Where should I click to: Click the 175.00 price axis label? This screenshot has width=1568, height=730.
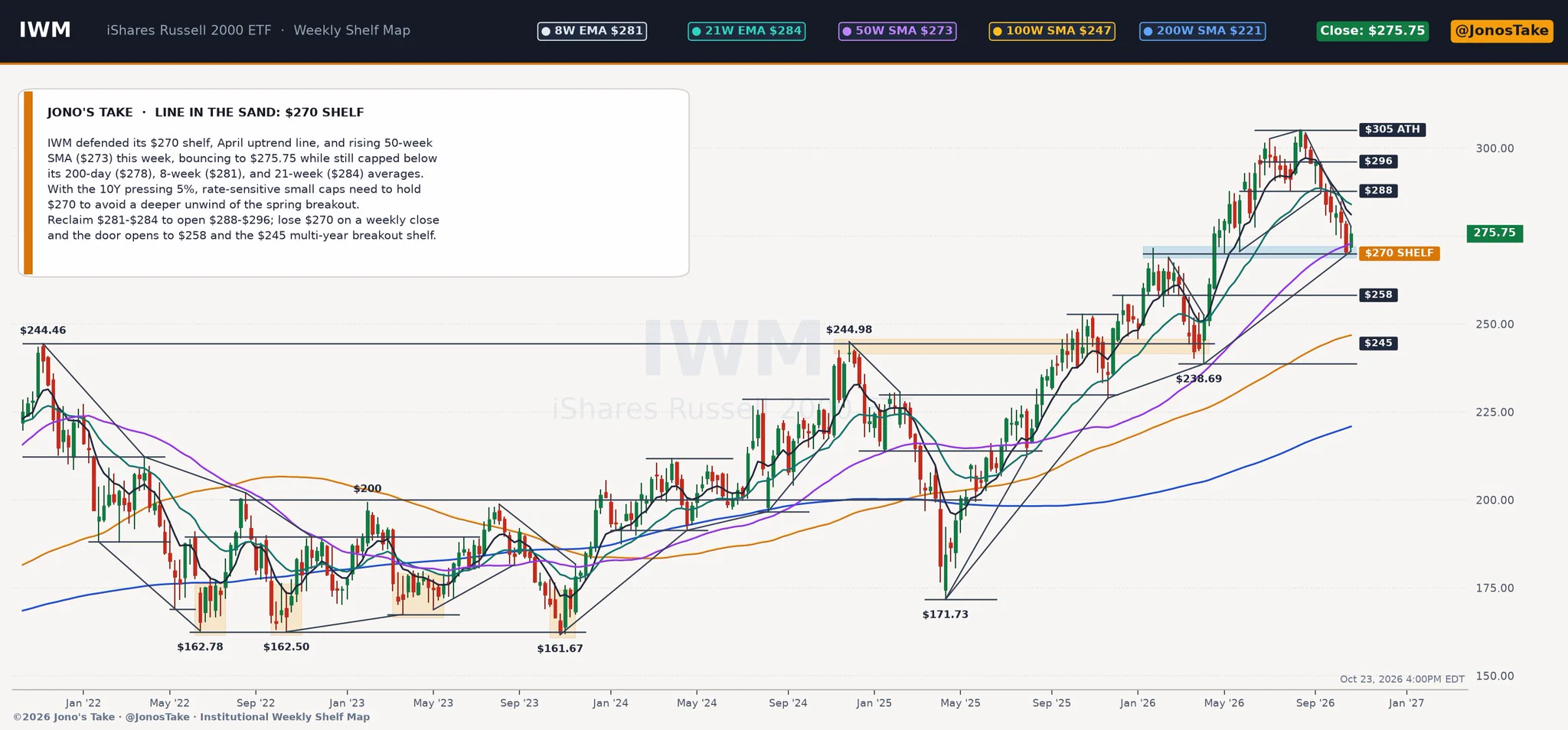pyautogui.click(x=1494, y=588)
